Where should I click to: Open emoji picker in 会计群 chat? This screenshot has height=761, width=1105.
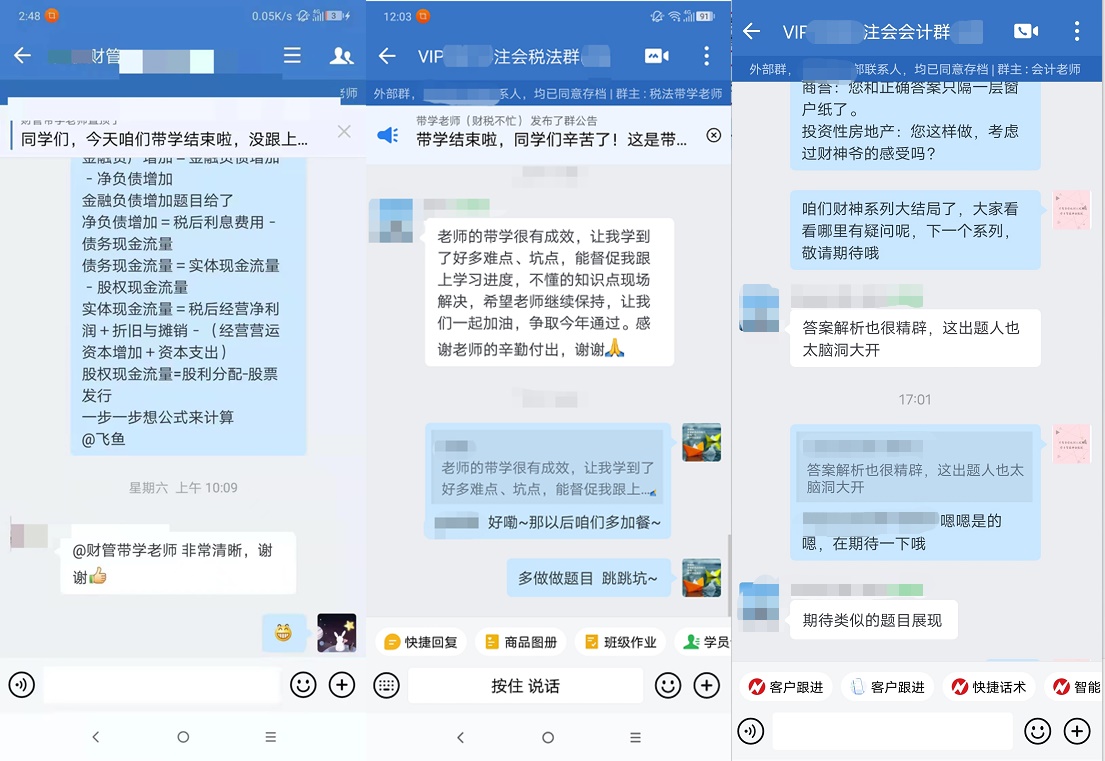[x=1037, y=731]
